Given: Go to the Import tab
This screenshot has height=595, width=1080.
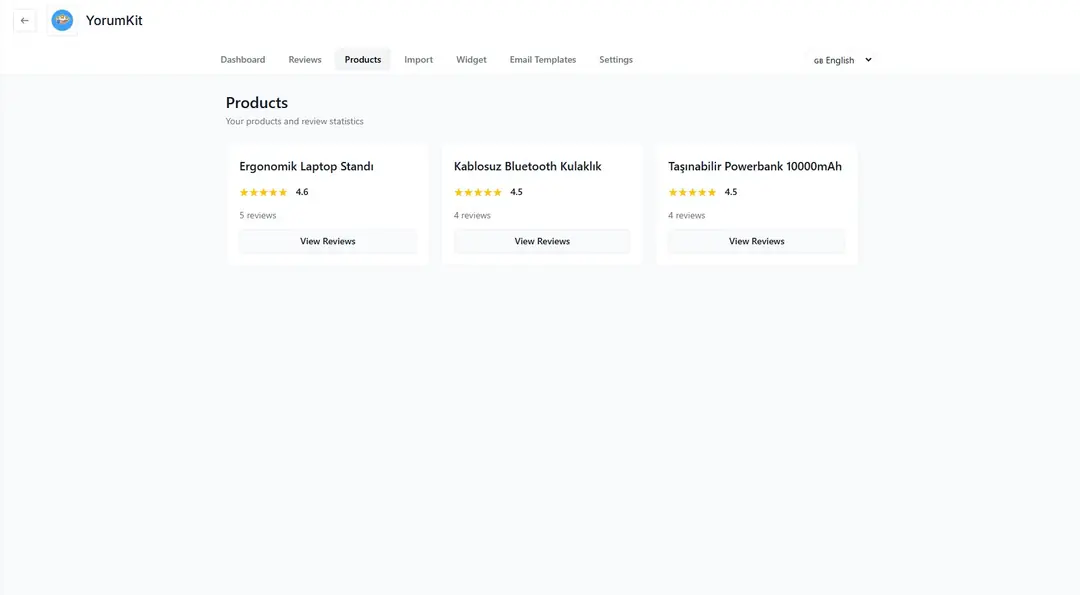Looking at the screenshot, I should [418, 60].
